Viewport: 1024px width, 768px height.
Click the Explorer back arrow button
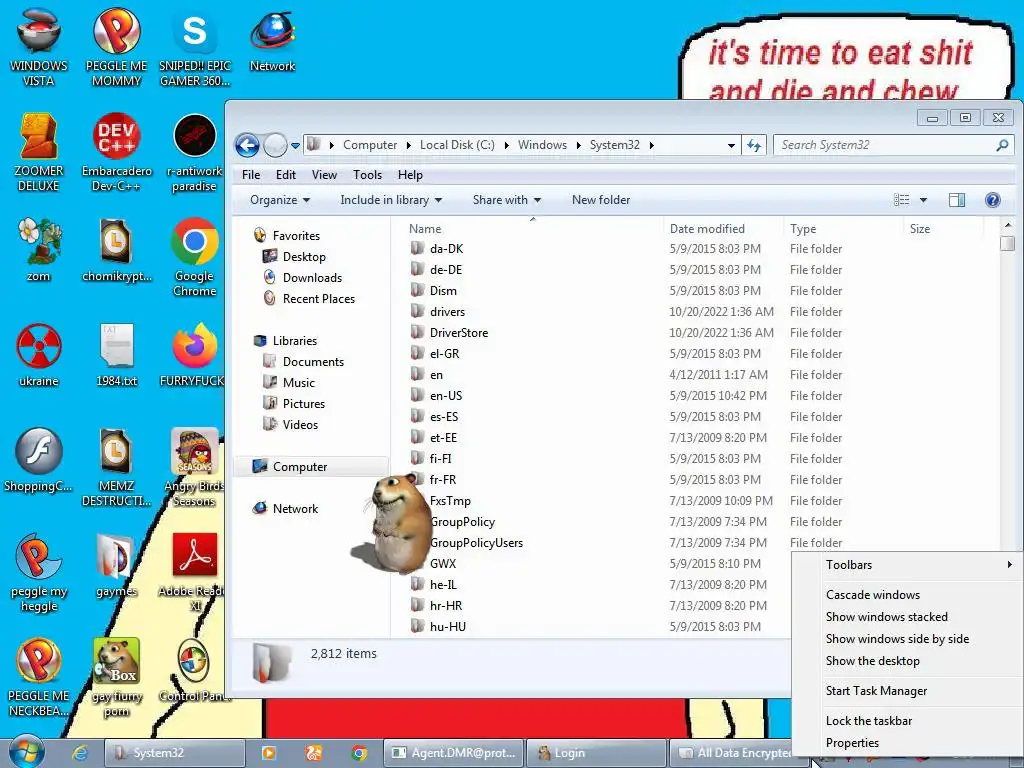point(248,145)
